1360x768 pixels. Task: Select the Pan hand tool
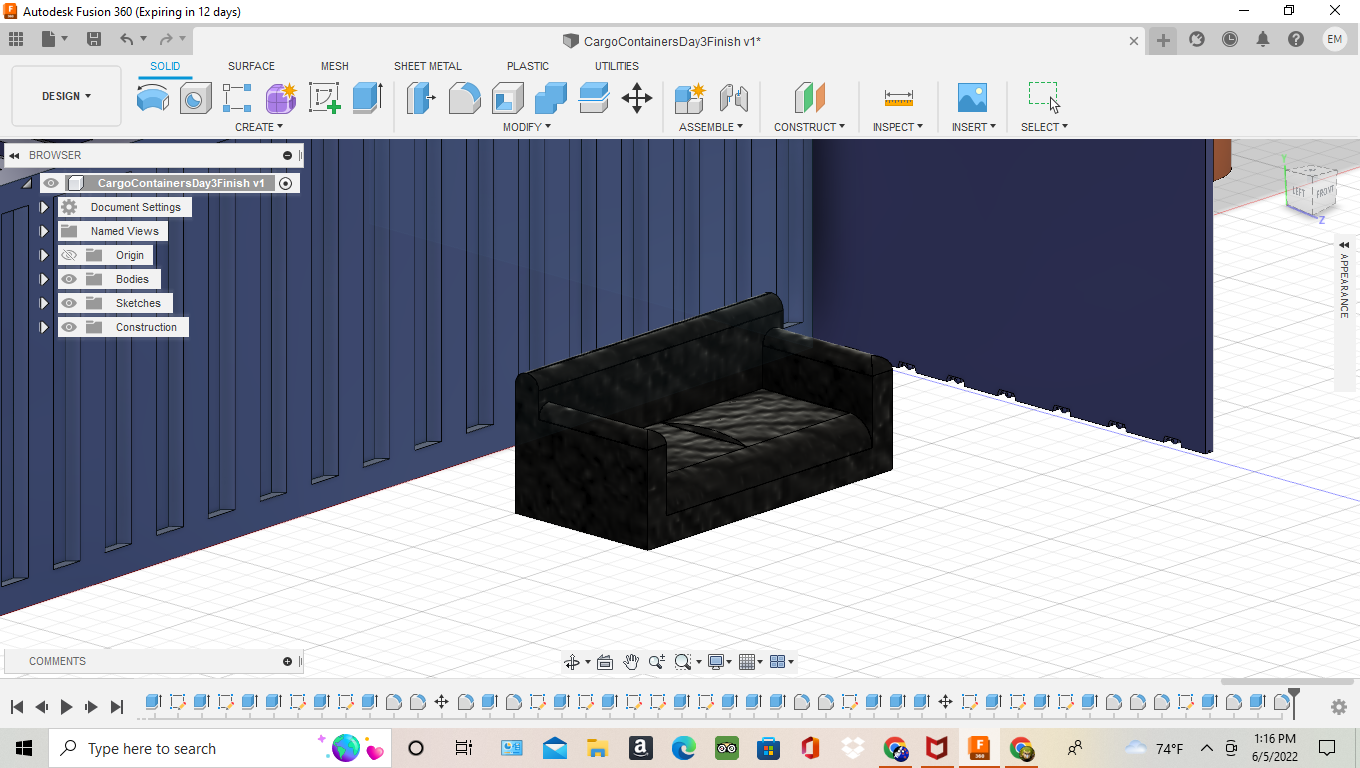[631, 662]
